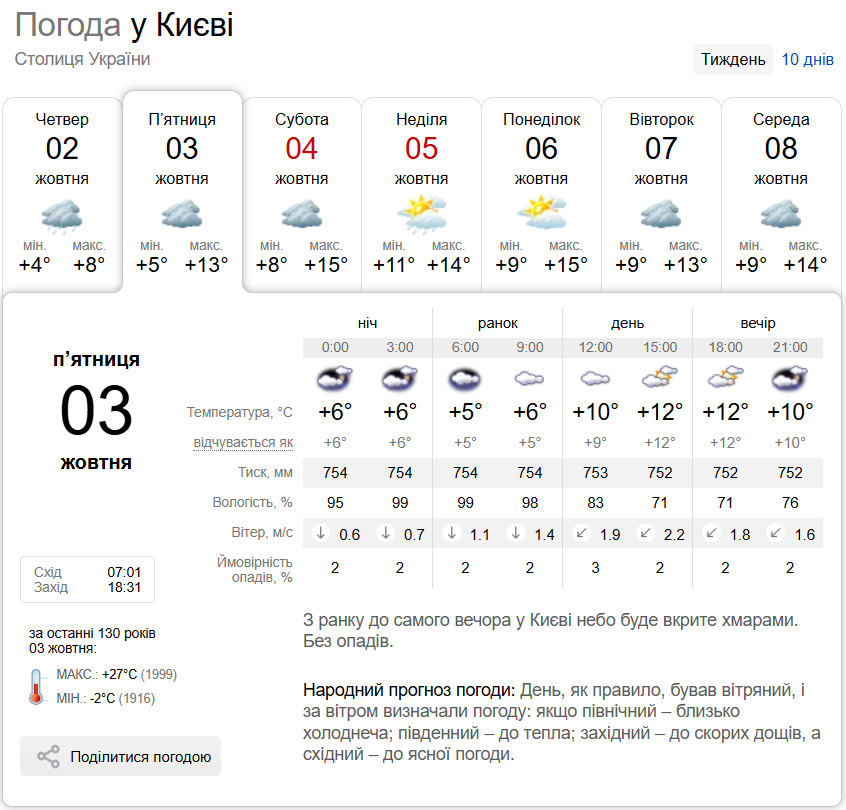846x810 pixels.
Task: Click the sun-cloud icon at 15:00
Action: pos(661,379)
